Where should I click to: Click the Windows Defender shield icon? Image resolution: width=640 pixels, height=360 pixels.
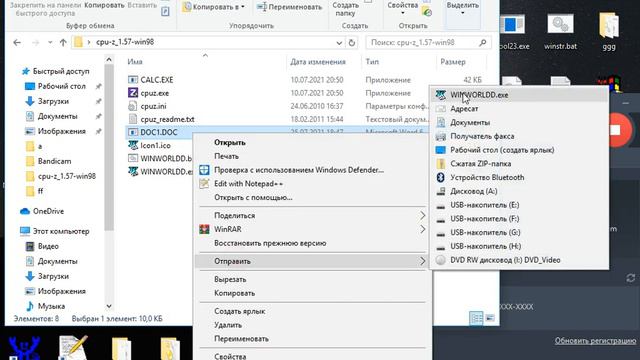click(204, 170)
